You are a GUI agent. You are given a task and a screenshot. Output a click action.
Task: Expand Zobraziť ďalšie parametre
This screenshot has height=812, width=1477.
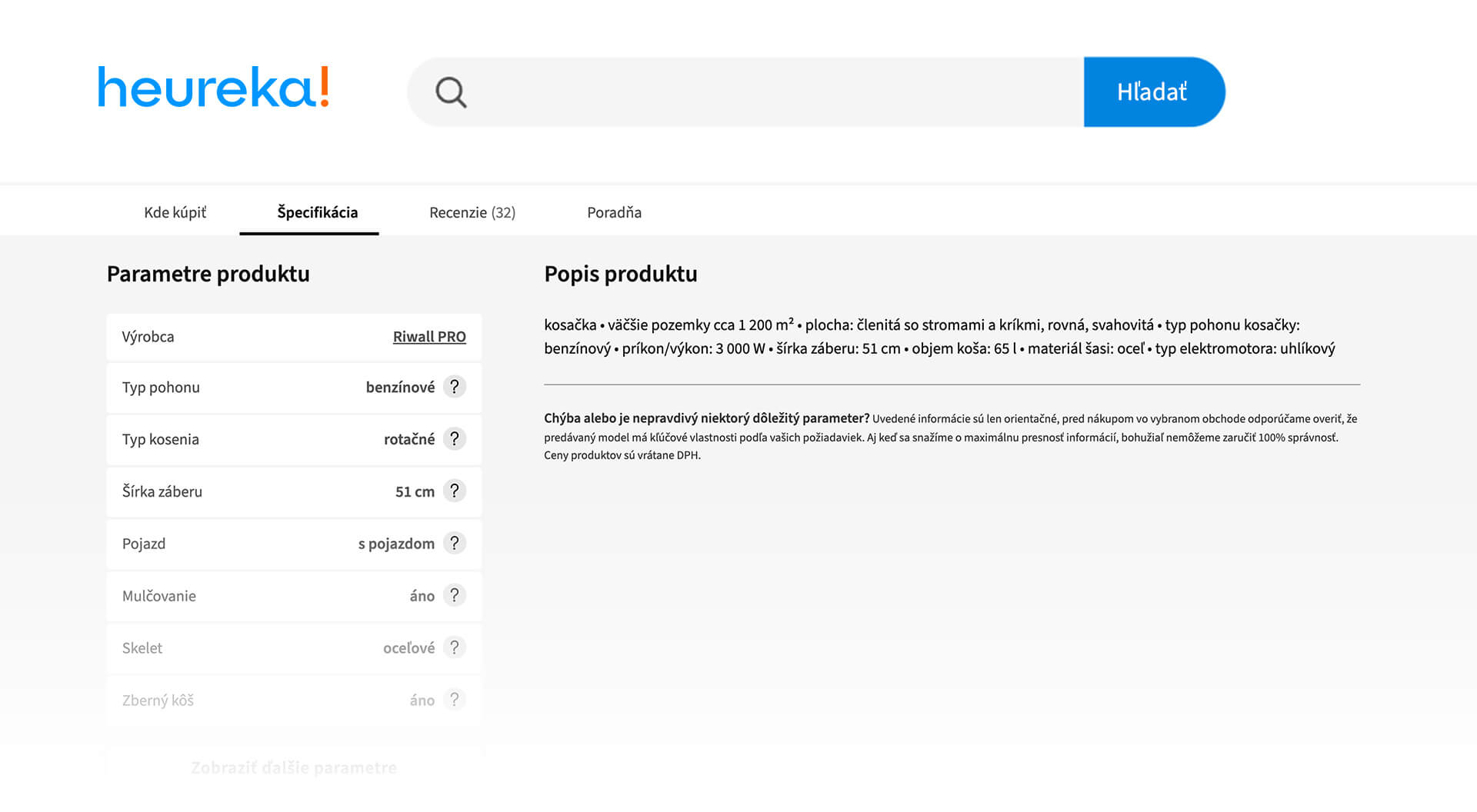click(x=294, y=767)
